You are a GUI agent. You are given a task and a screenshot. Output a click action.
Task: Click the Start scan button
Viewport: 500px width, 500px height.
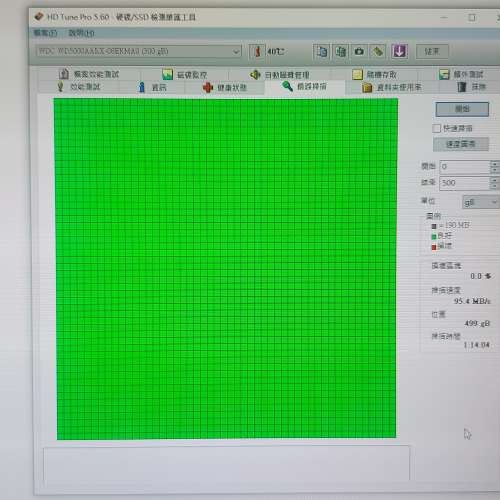point(462,109)
